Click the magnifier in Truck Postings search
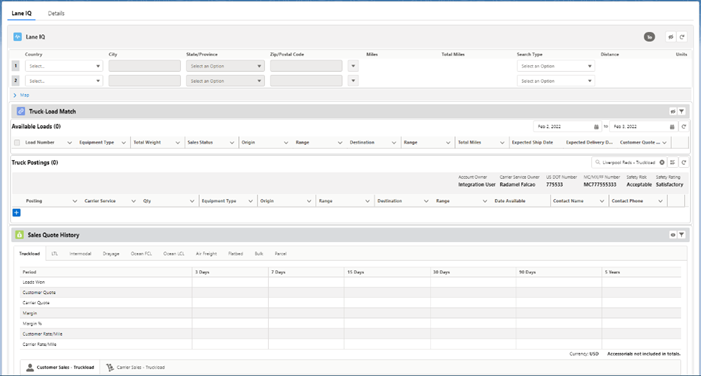701x376 pixels. (598, 162)
